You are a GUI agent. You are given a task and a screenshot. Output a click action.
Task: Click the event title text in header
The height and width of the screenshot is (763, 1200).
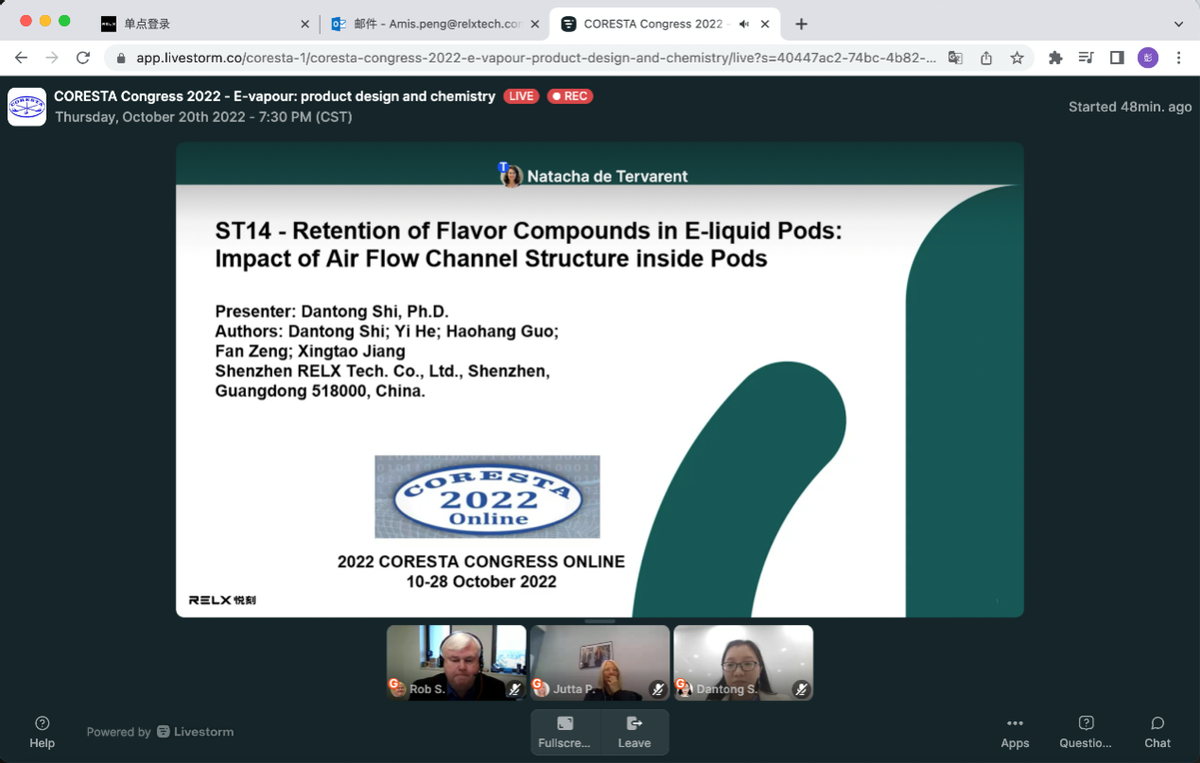coord(275,96)
